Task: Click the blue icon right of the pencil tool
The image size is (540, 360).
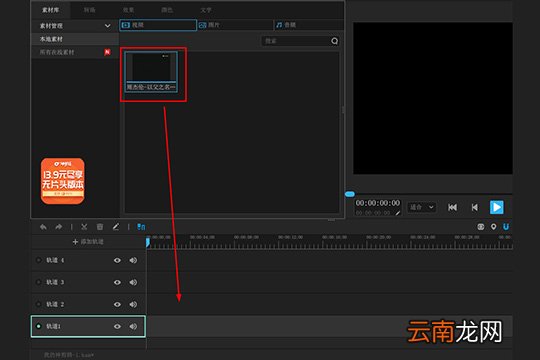Action: point(141,227)
